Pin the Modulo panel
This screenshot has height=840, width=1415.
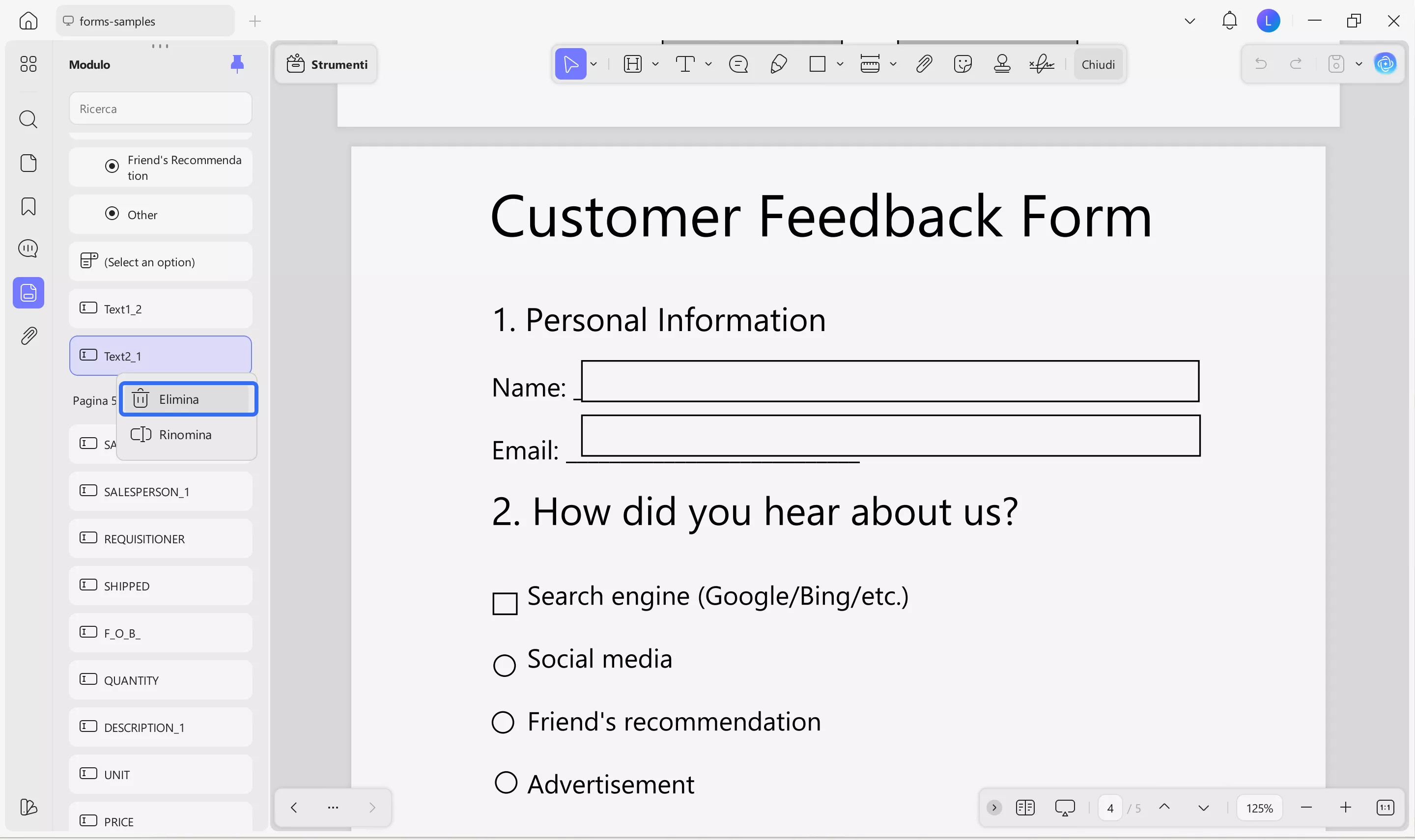[237, 64]
